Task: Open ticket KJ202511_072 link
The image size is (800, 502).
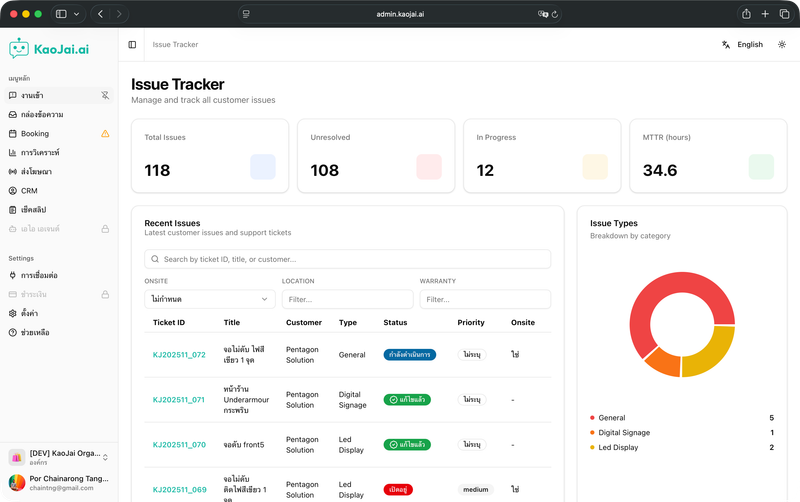Action: (x=179, y=355)
